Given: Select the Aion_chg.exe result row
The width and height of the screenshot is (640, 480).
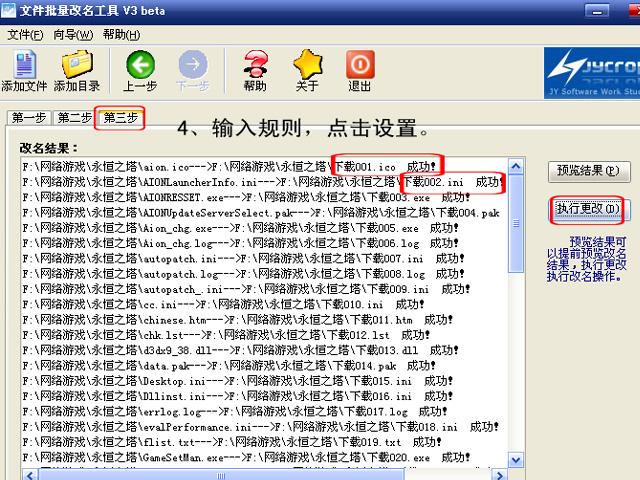Looking at the screenshot, I should point(241,228).
